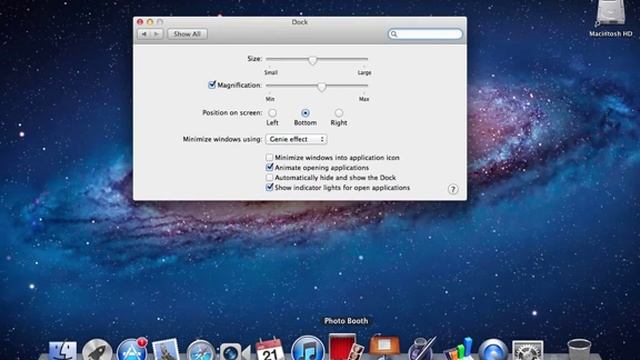Open Keynote podium icon in Dock

(x=384, y=347)
